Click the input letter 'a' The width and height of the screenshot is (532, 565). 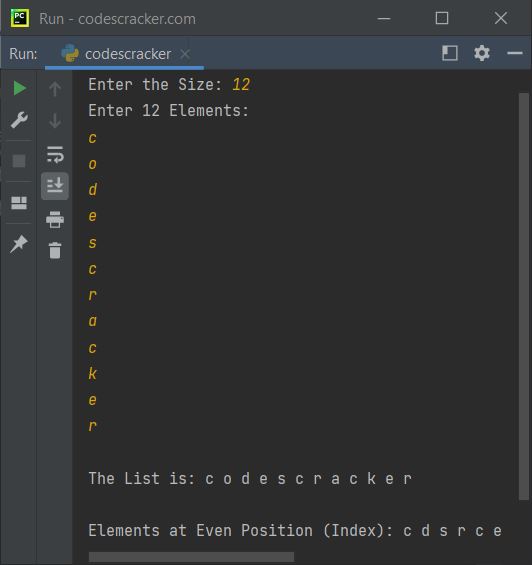tap(93, 321)
